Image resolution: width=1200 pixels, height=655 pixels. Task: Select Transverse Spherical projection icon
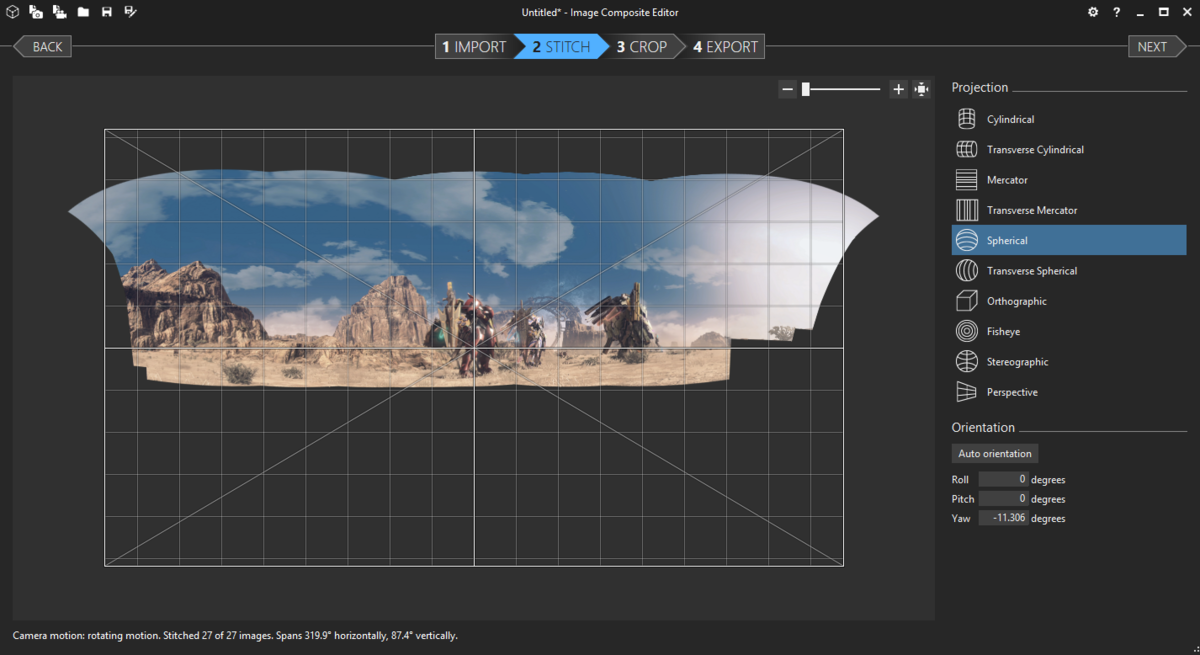click(966, 270)
